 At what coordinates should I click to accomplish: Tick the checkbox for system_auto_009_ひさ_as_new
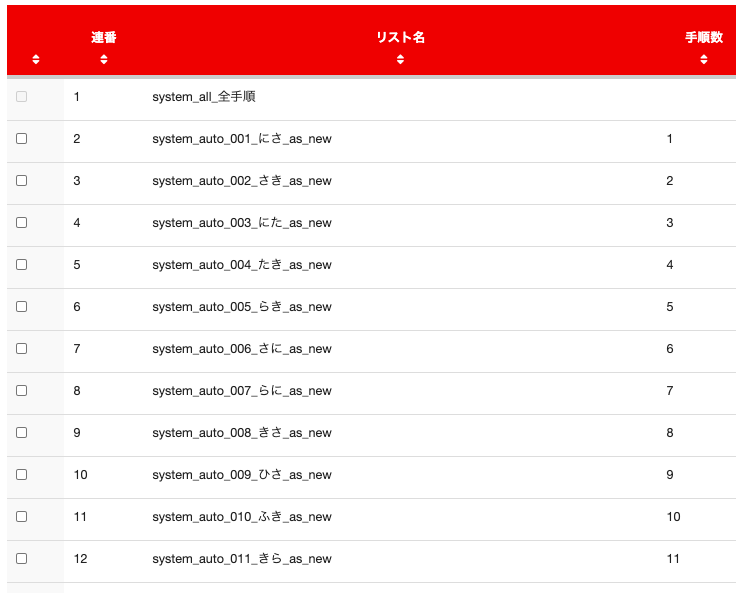pos(22,475)
